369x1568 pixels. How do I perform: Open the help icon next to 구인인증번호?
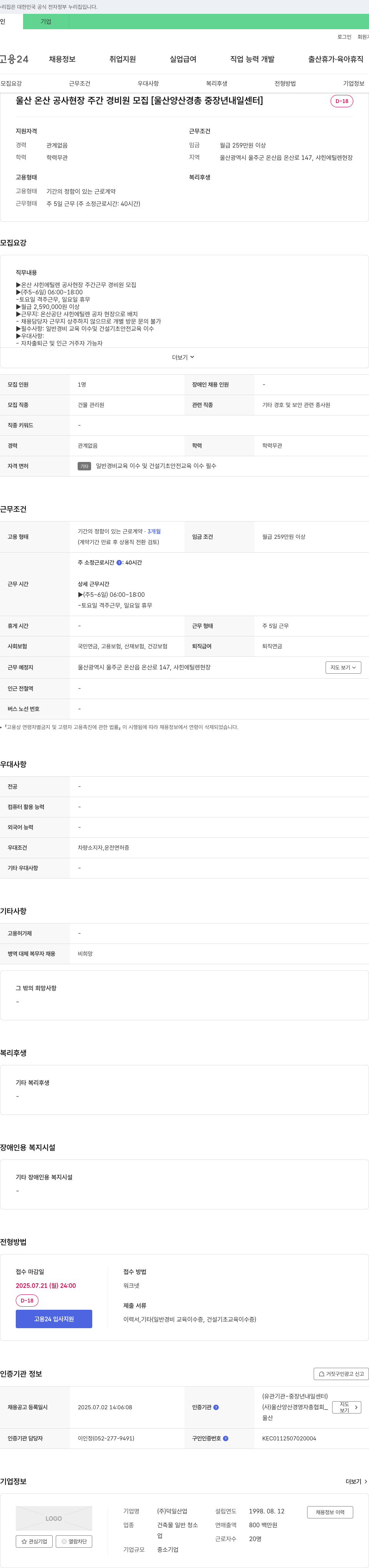(226, 1438)
